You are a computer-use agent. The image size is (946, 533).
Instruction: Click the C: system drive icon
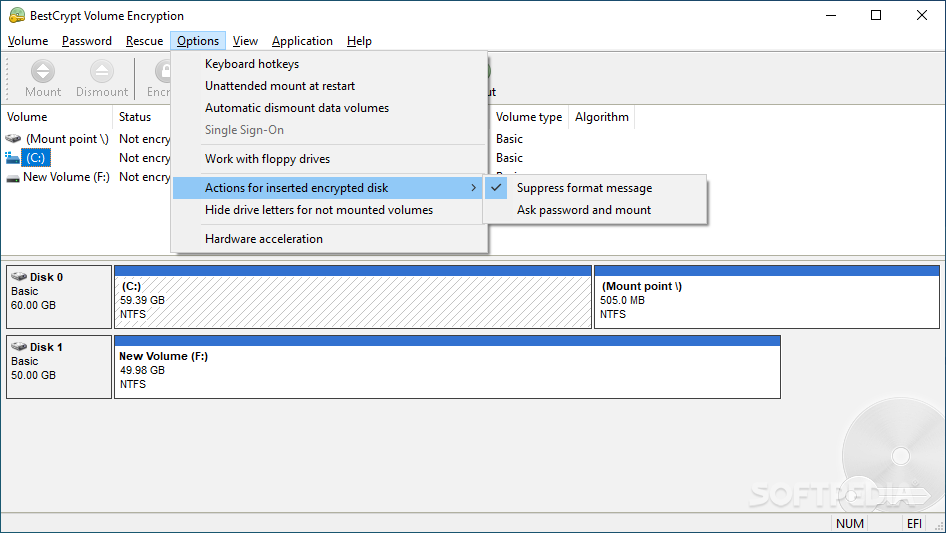point(13,158)
